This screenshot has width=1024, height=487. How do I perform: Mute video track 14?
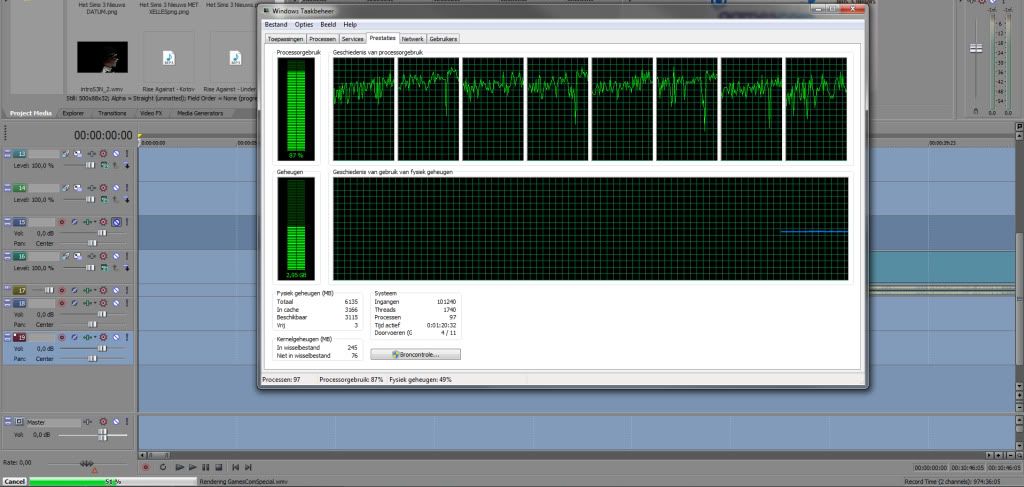click(116, 188)
